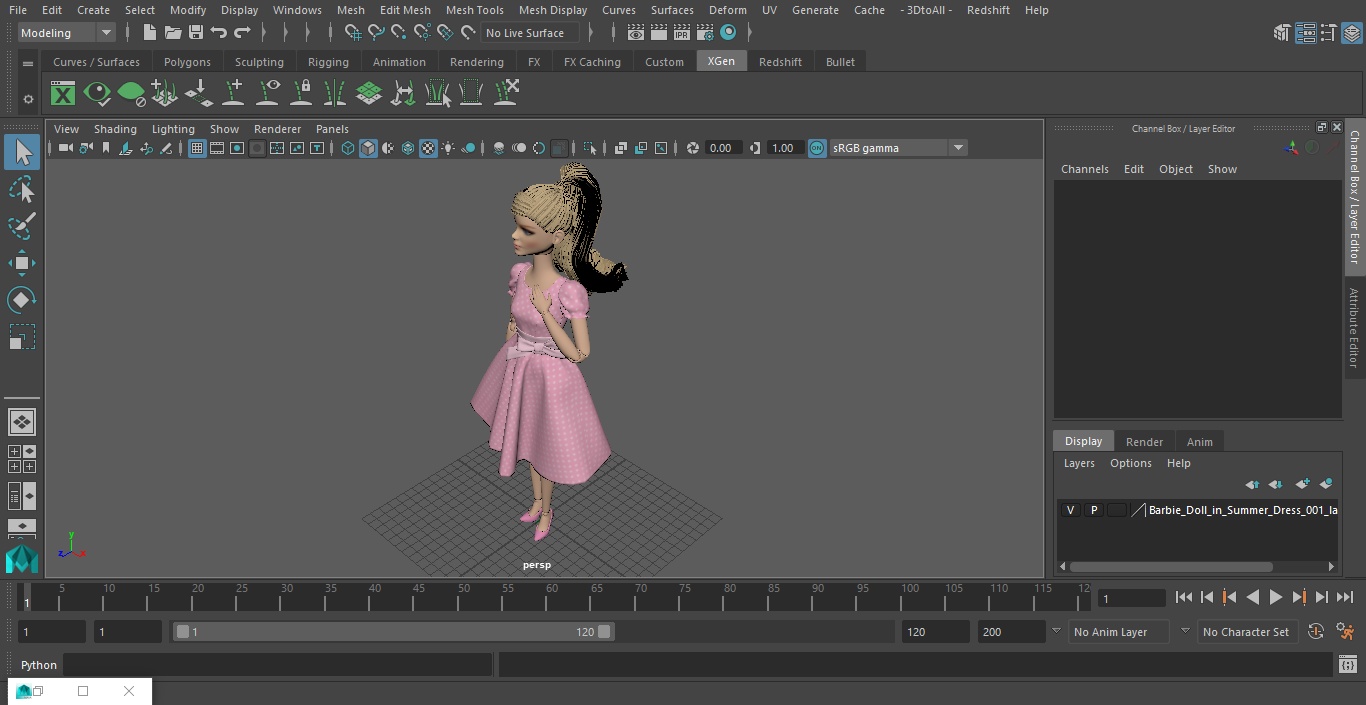Switch to the Polygons shelf tab
The width and height of the screenshot is (1366, 705).
pos(187,62)
